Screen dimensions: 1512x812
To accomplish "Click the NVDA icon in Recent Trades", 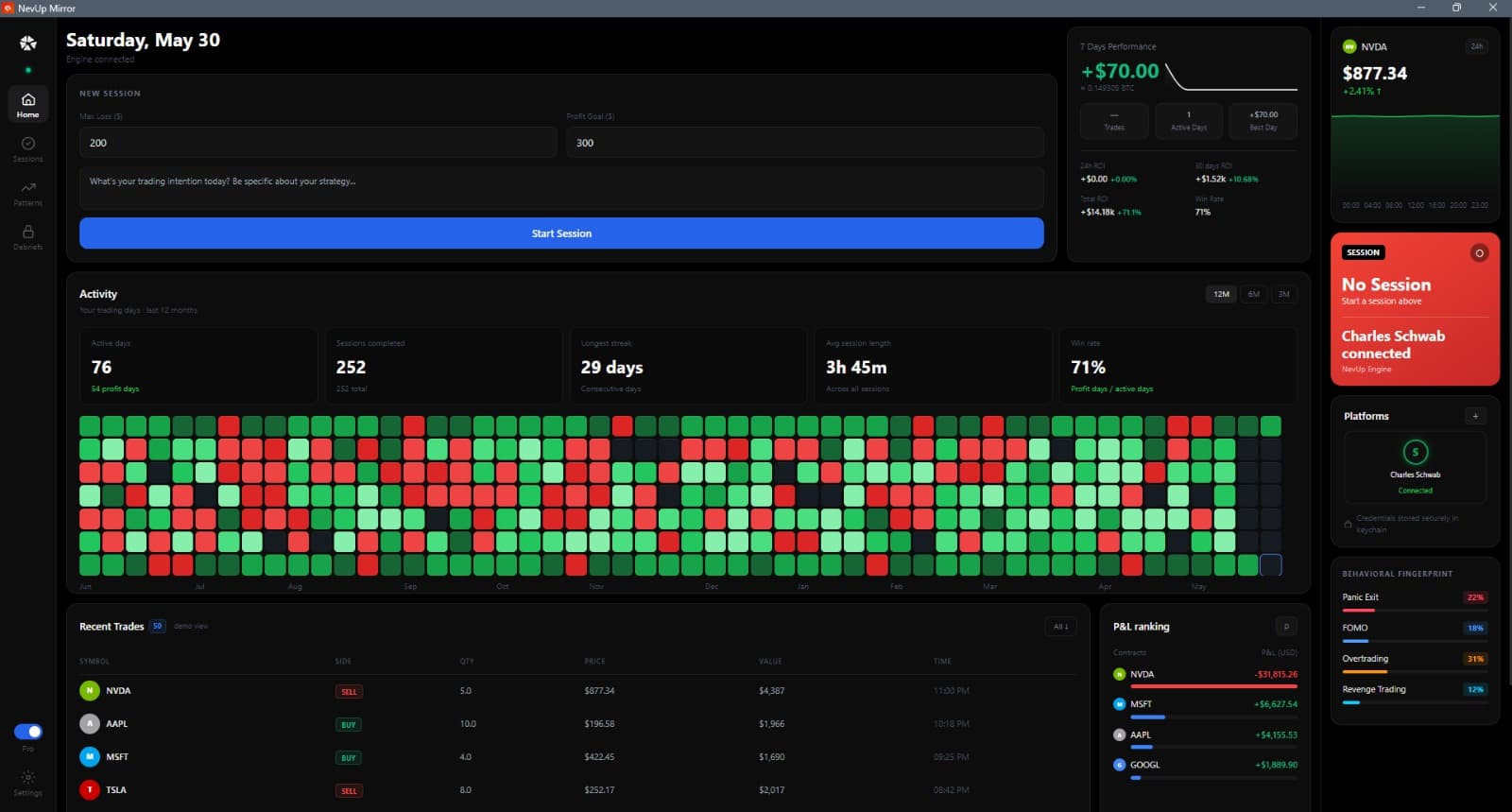I will tap(90, 691).
